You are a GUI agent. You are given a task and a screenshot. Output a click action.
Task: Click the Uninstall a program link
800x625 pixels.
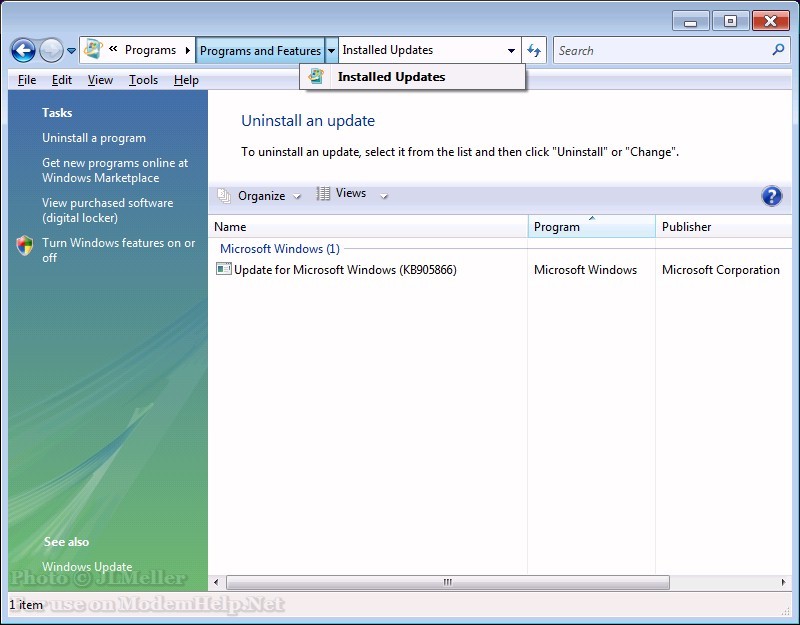tap(94, 138)
